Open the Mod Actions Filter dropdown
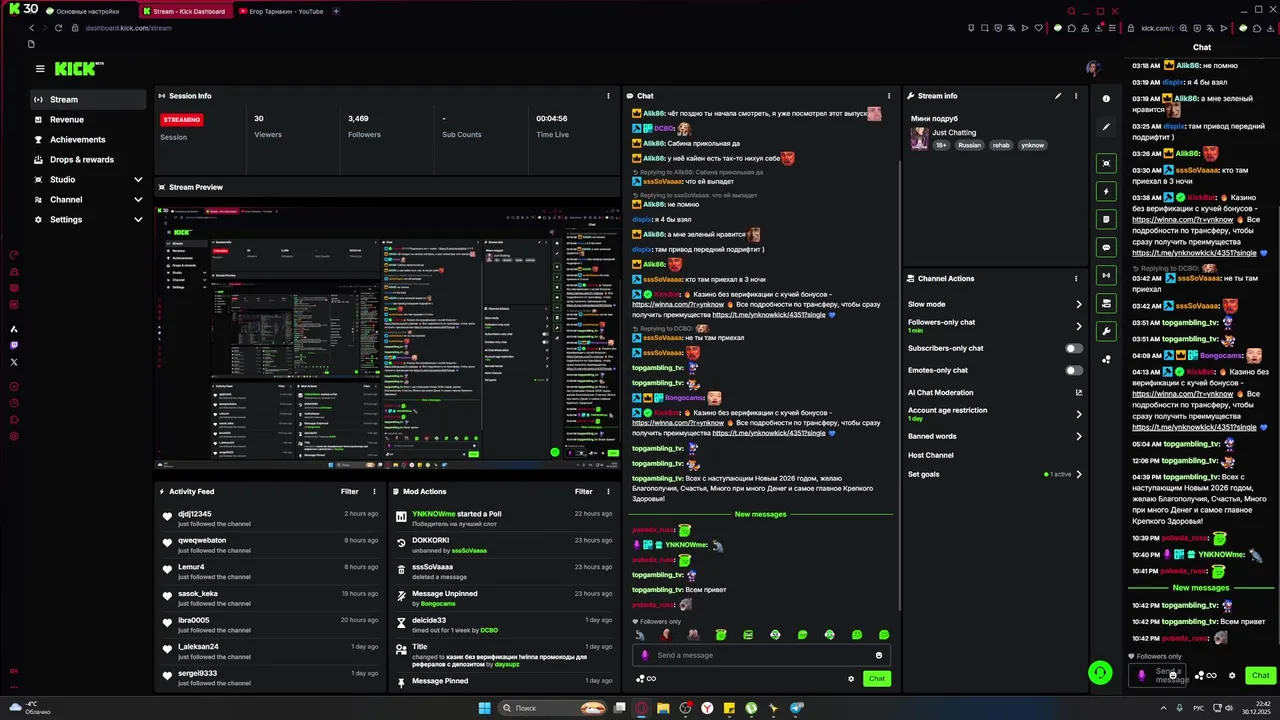This screenshot has width=1280, height=720. 583,491
